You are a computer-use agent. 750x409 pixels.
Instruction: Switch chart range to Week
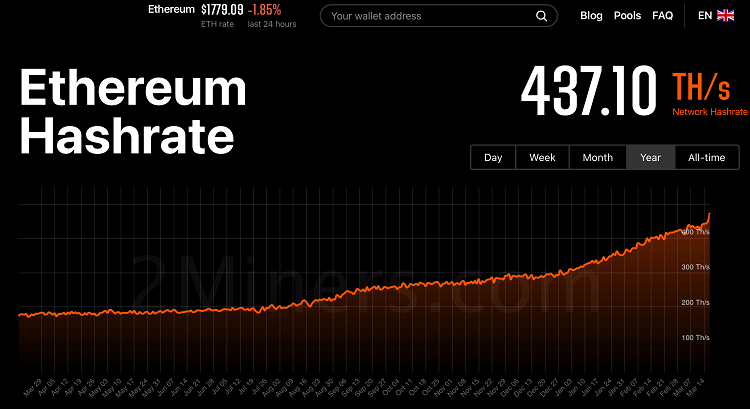coord(542,157)
